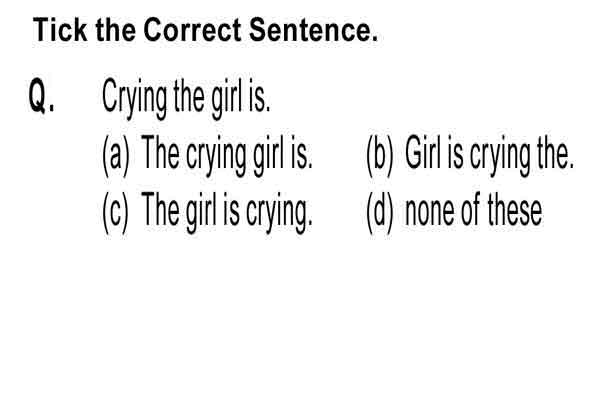
Task: Click the (c) option label
Action: coord(116,212)
